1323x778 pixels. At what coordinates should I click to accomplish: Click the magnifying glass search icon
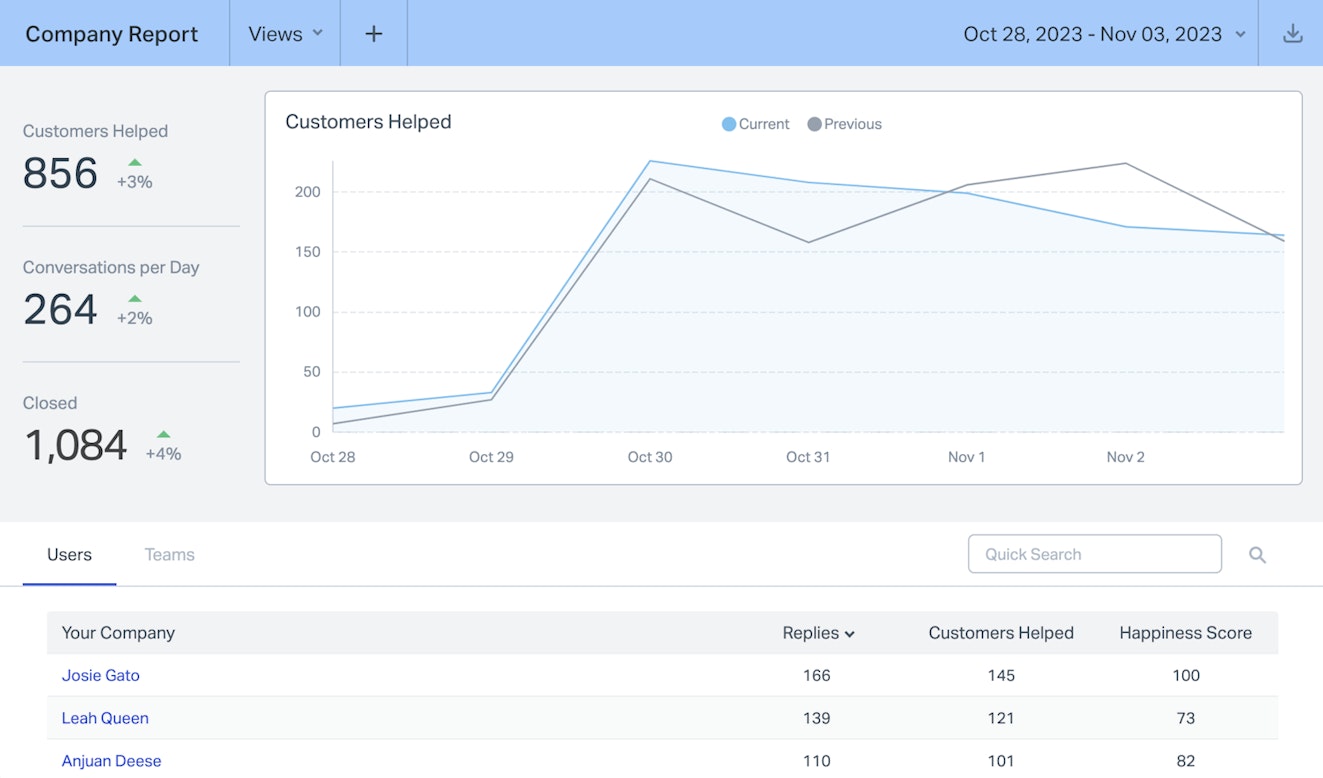1257,555
